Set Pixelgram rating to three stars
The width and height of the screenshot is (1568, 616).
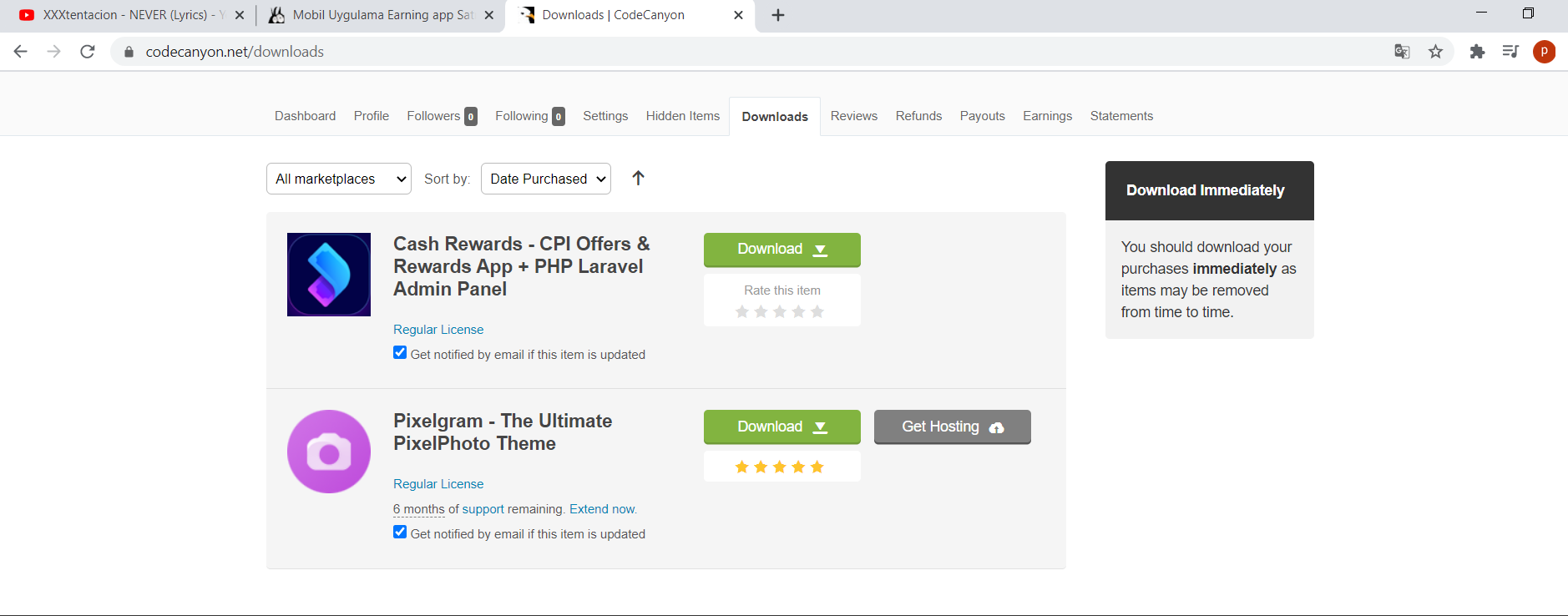pyautogui.click(x=780, y=467)
